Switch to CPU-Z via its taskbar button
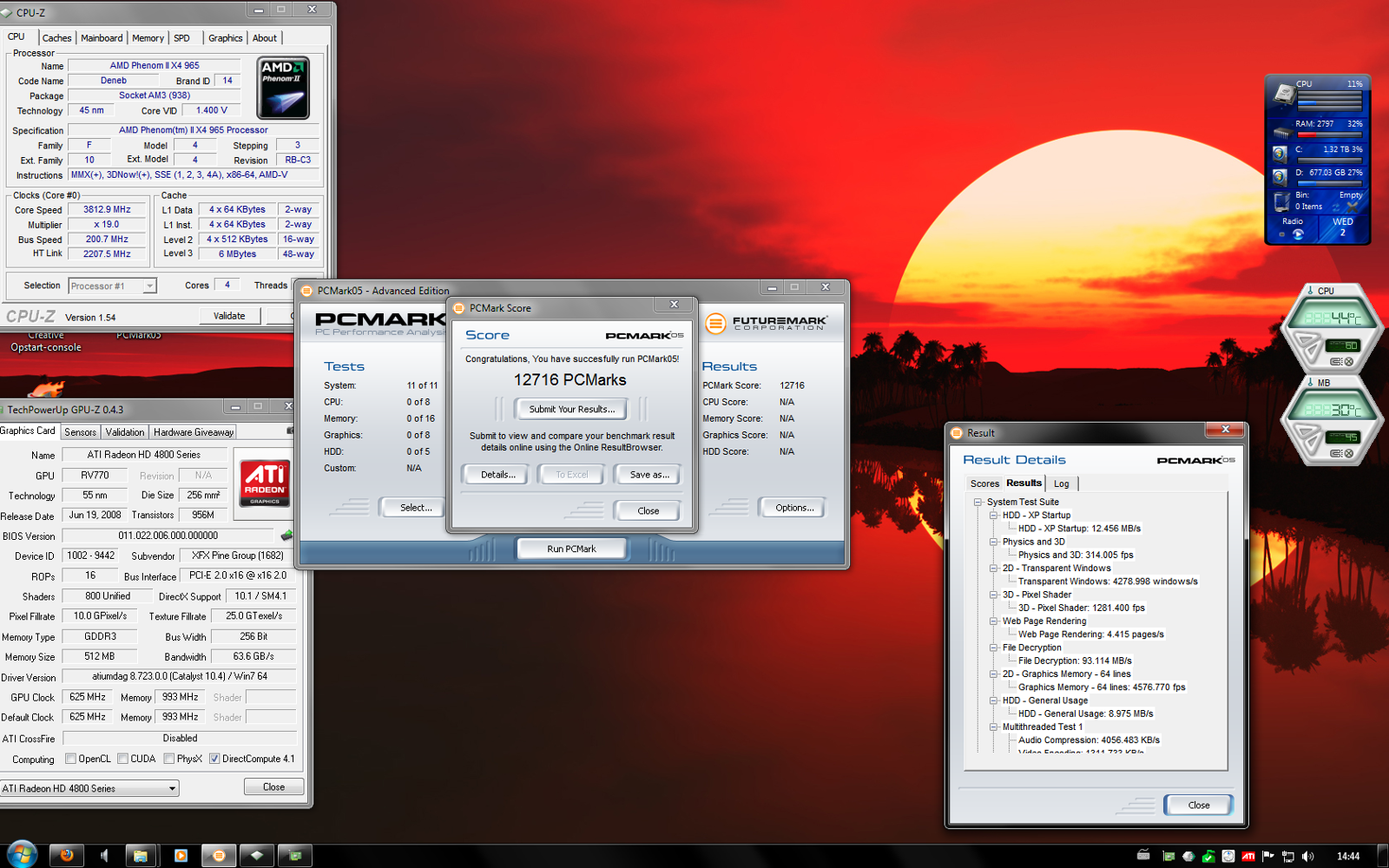Screen dimensions: 1389x868 tap(257, 856)
